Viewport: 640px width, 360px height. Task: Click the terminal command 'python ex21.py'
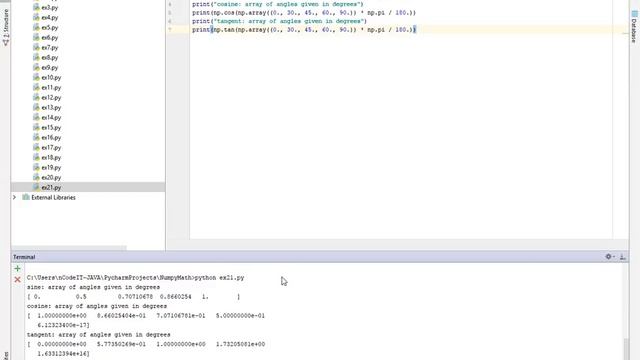(219, 278)
